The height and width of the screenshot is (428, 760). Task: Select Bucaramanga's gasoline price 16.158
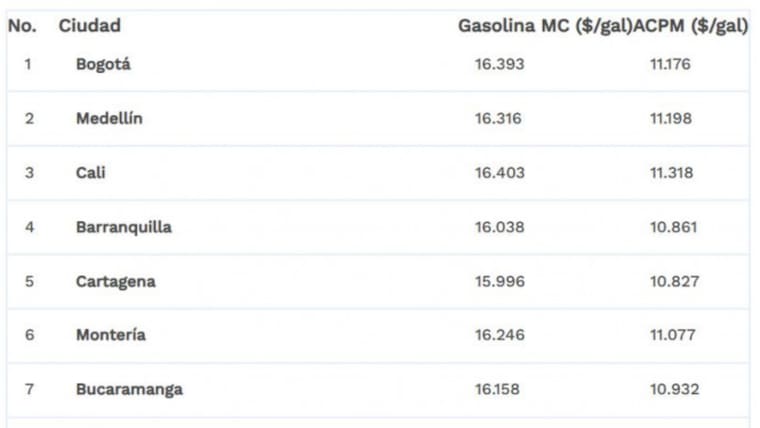[x=498, y=389]
